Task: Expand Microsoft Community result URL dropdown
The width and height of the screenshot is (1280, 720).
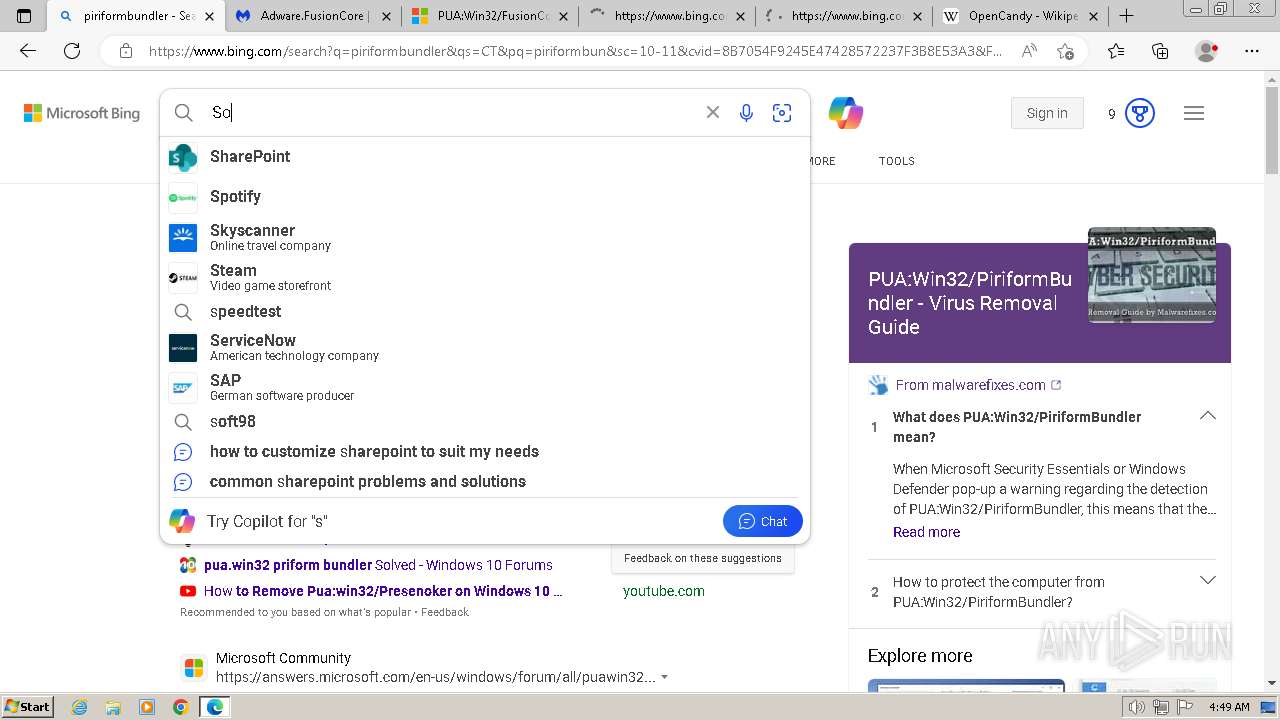Action: 664,677
